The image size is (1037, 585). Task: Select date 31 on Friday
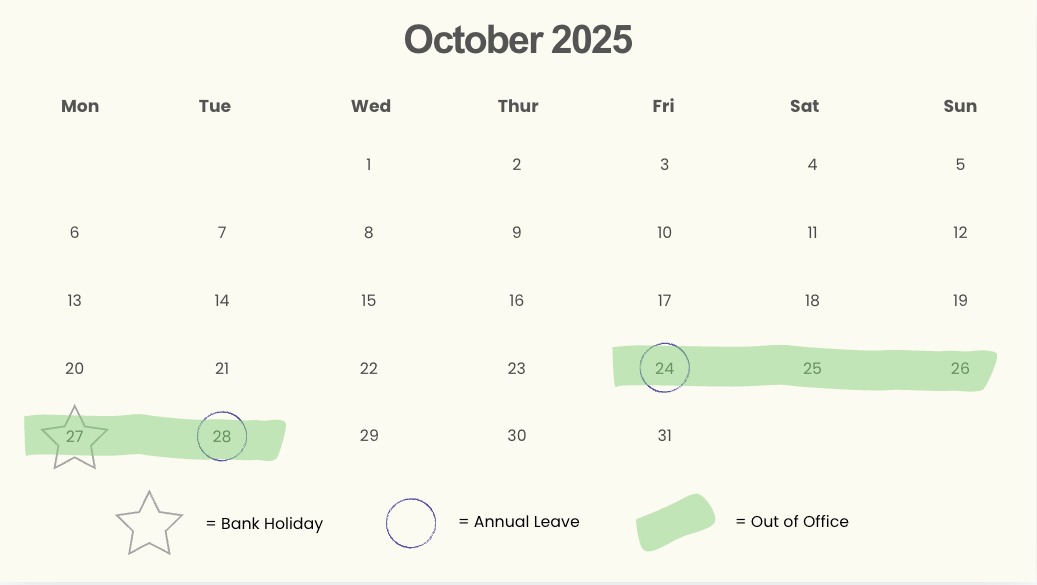click(665, 435)
